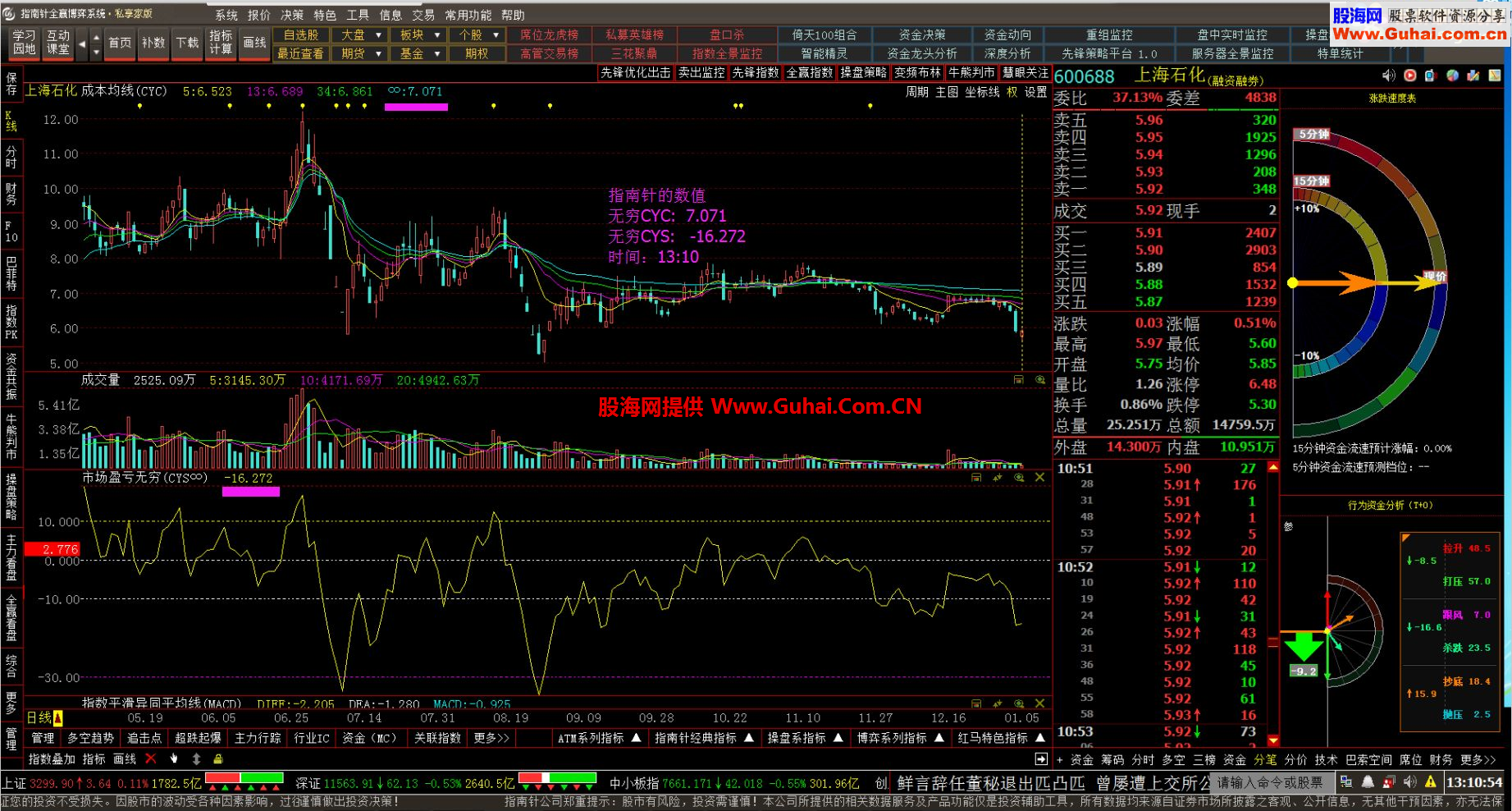1512x811 pixels.
Task: Select the 慧眼关注 tab above chart
Action: tap(1026, 72)
